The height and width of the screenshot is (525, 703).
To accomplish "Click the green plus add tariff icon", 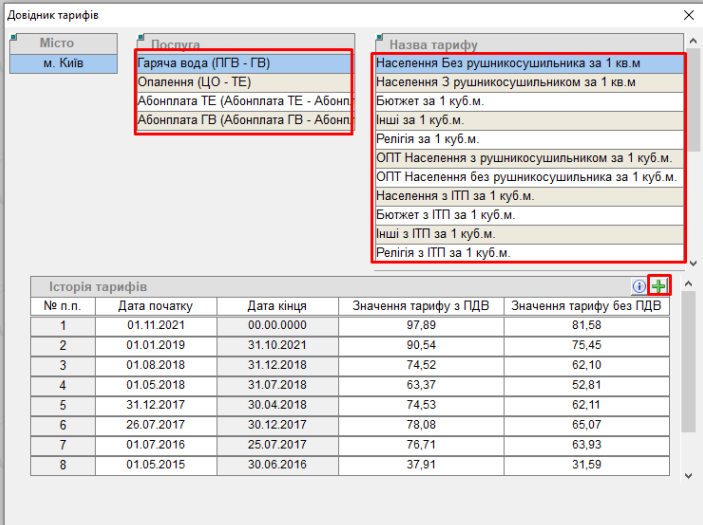I will point(658,286).
